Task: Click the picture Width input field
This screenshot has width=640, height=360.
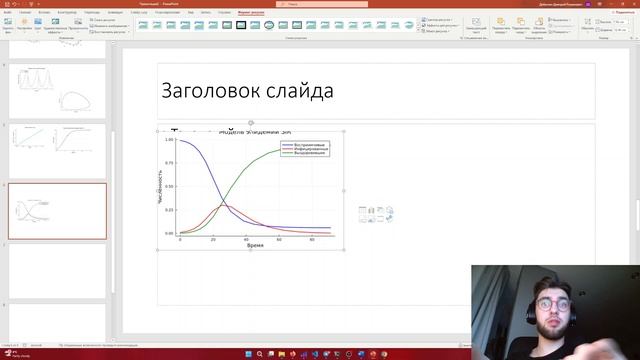Action: pos(620,30)
